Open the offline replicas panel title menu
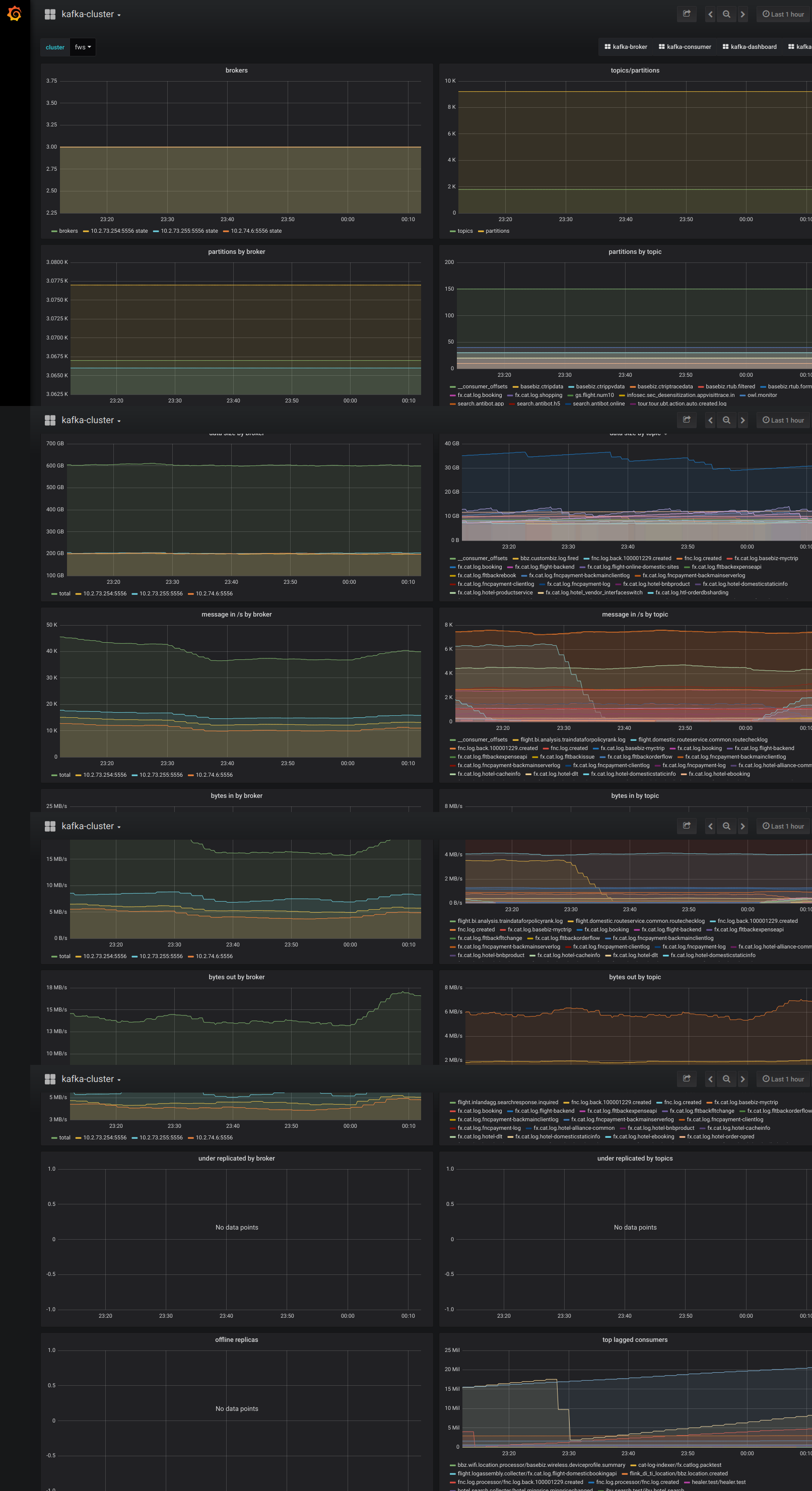The width and height of the screenshot is (812, 1491). [x=237, y=1340]
